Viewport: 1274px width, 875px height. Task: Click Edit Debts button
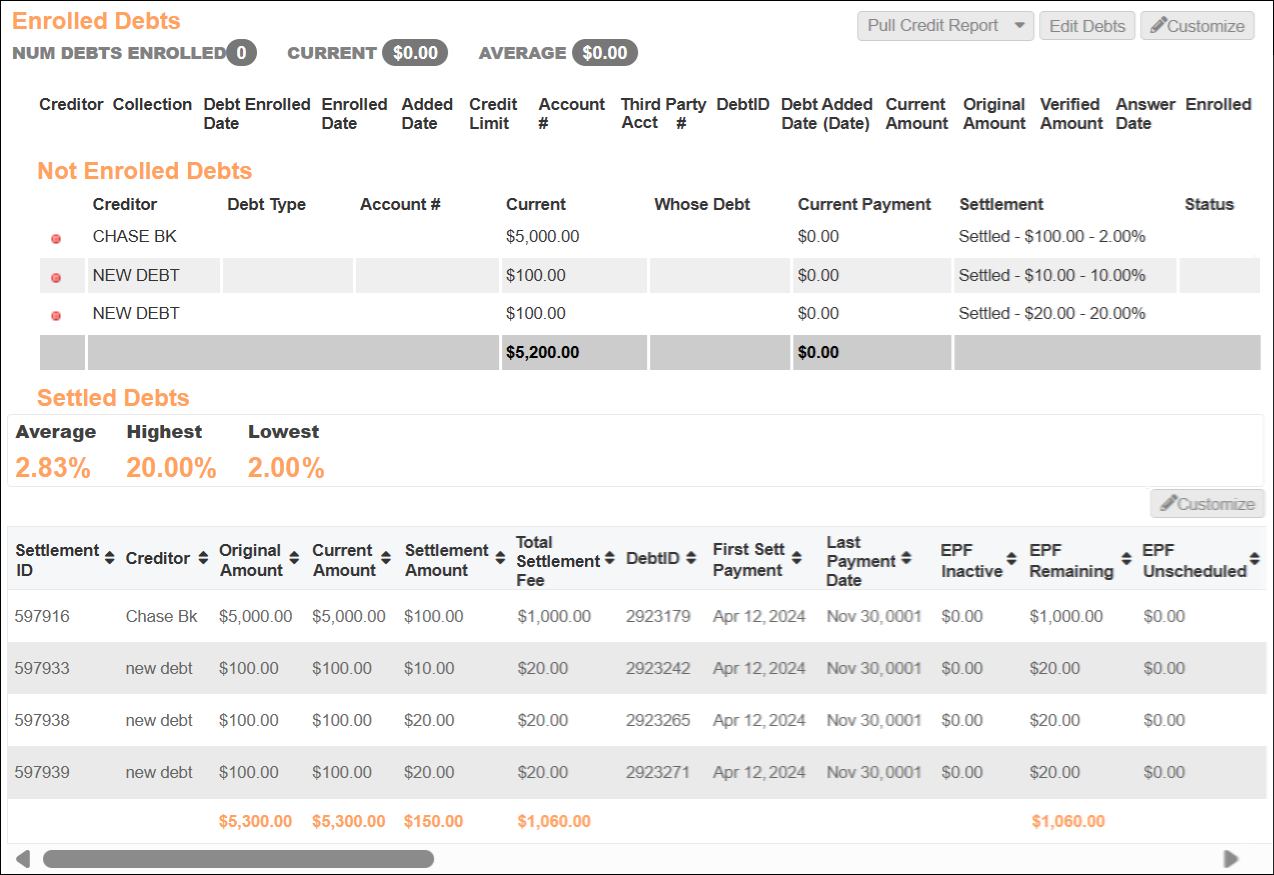(x=1088, y=26)
